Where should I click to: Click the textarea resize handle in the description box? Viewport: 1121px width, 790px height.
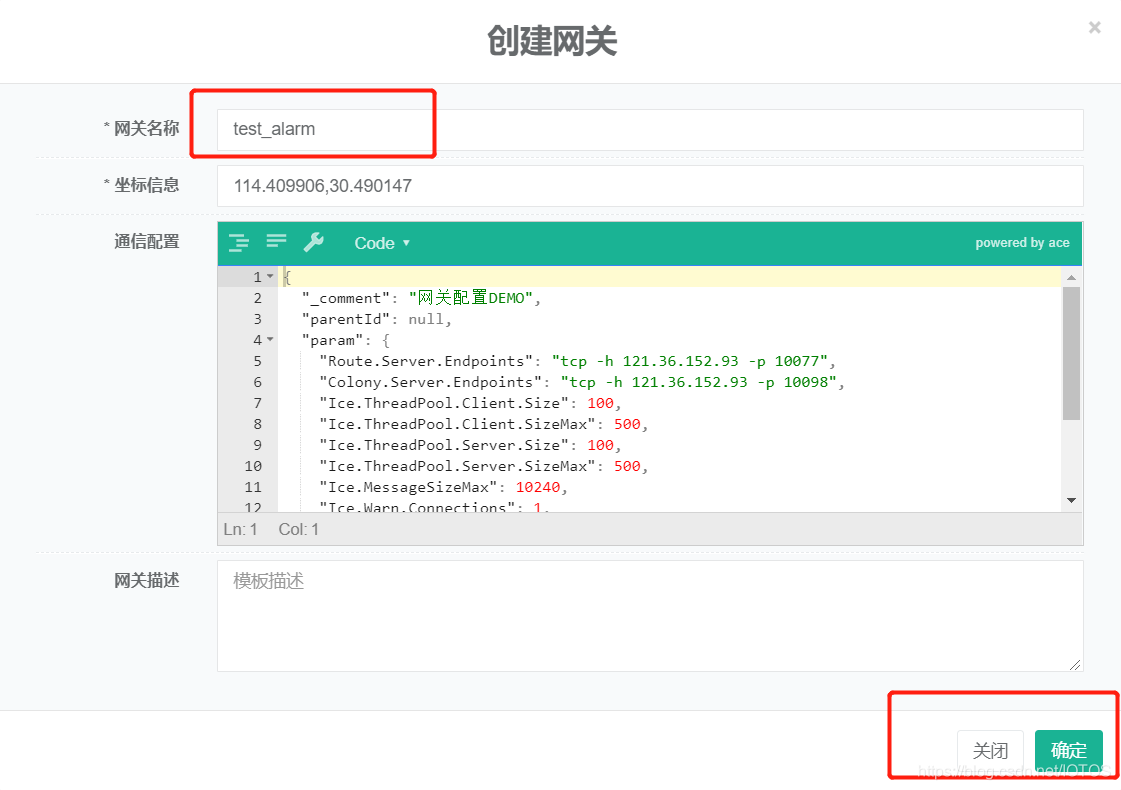(1075, 664)
